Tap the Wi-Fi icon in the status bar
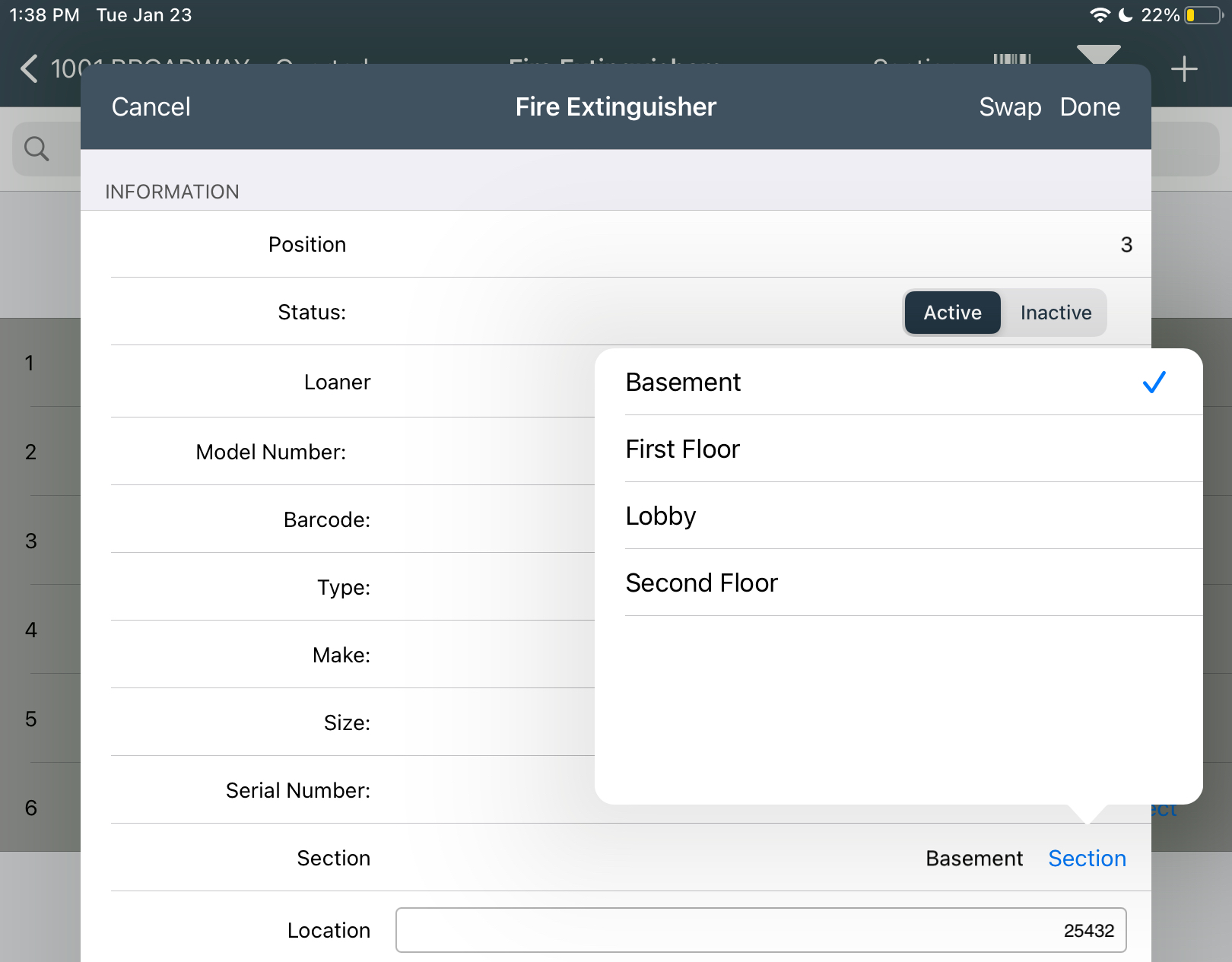Image resolution: width=1232 pixels, height=962 pixels. (x=1100, y=14)
